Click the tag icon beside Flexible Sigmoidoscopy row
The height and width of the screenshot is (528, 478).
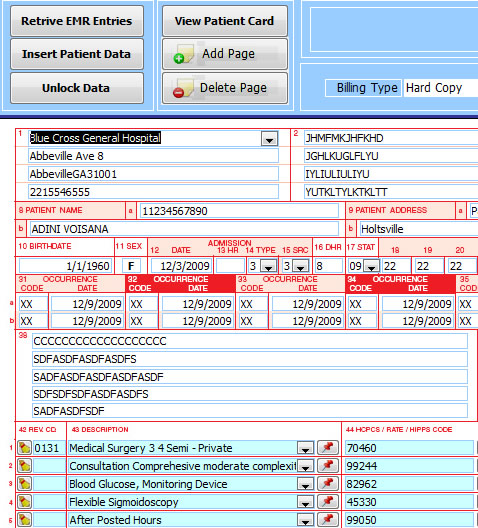pos(24,502)
